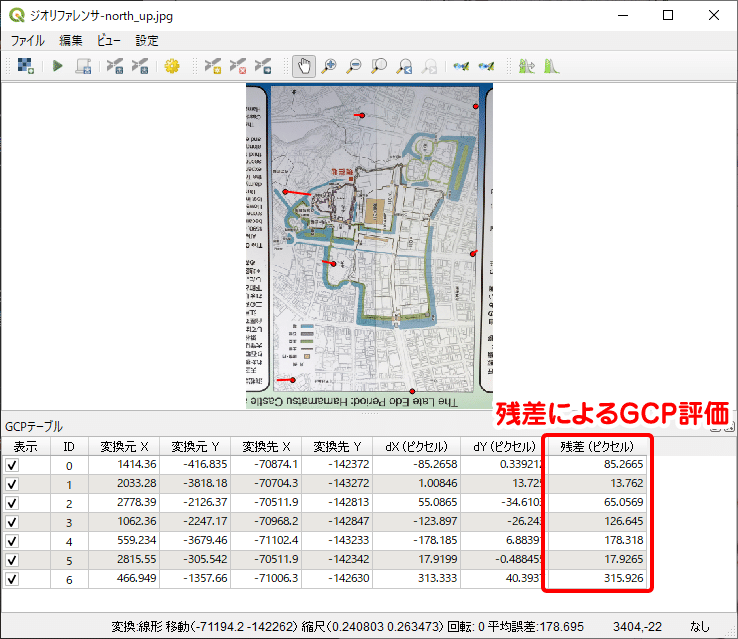Select ID cell 6 in GCP table

coord(69,579)
